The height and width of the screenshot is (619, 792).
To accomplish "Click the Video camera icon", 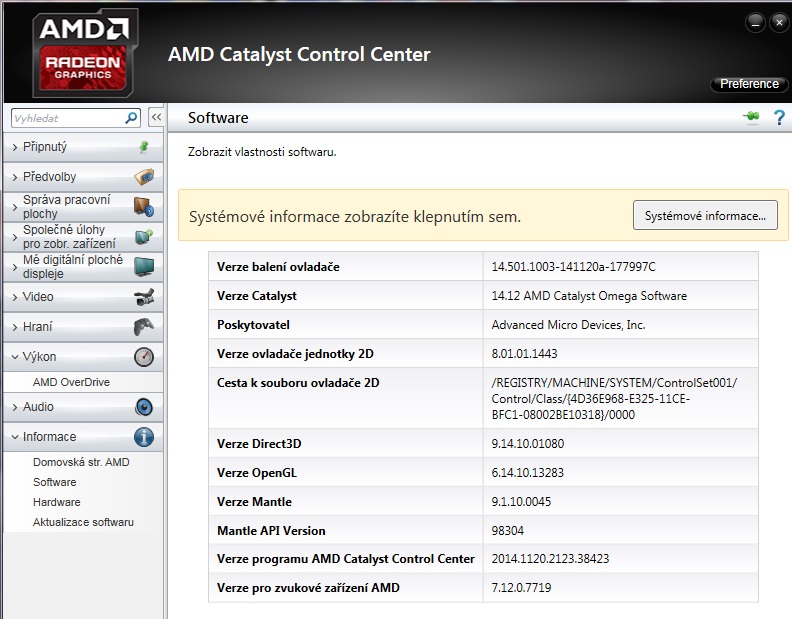I will pos(144,297).
